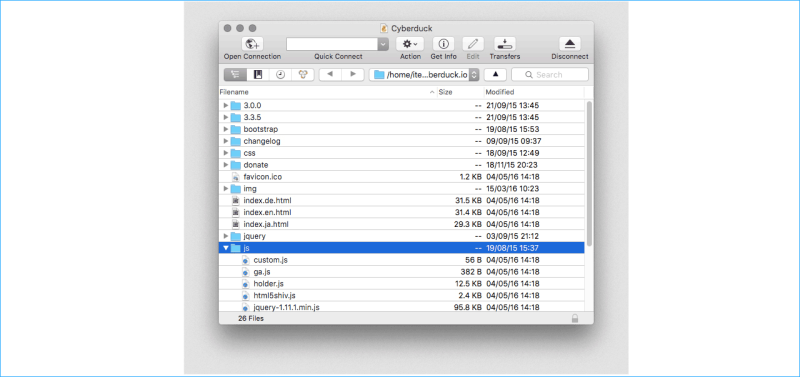This screenshot has height=377, width=800.
Task: Expand the 3.3.5 folder
Action: (x=226, y=117)
